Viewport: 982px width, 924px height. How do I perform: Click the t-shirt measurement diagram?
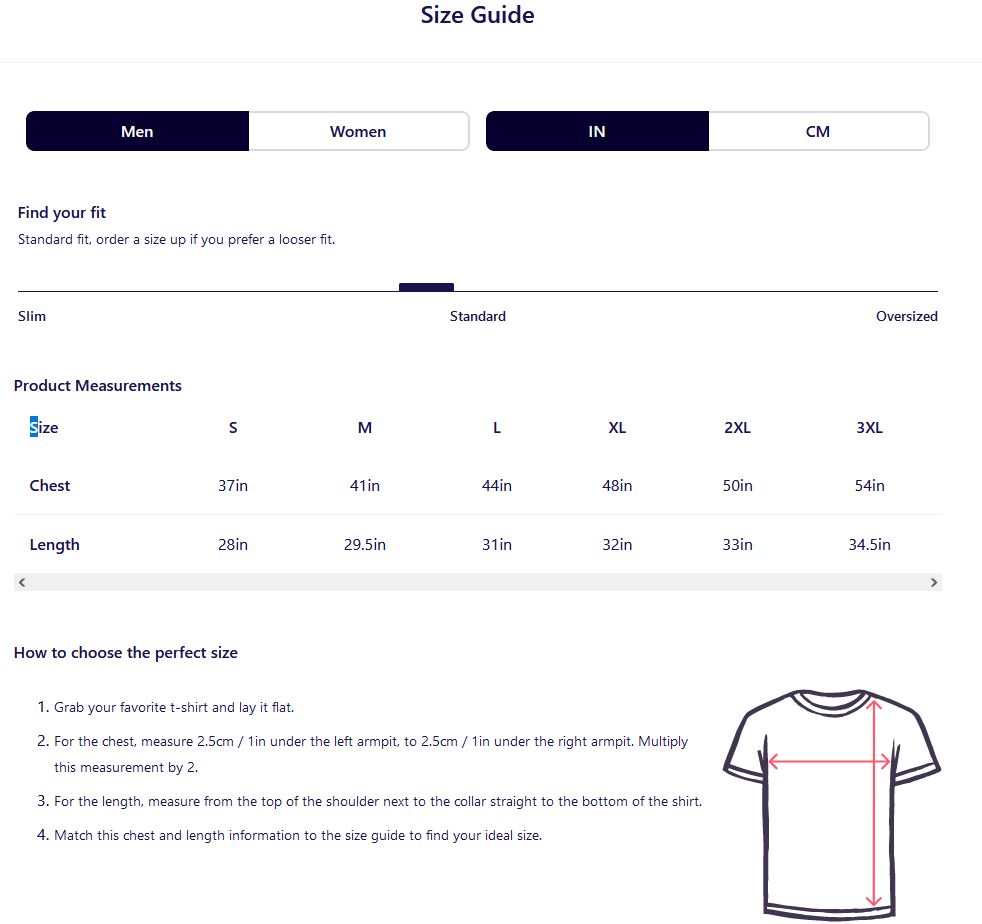coord(831,802)
